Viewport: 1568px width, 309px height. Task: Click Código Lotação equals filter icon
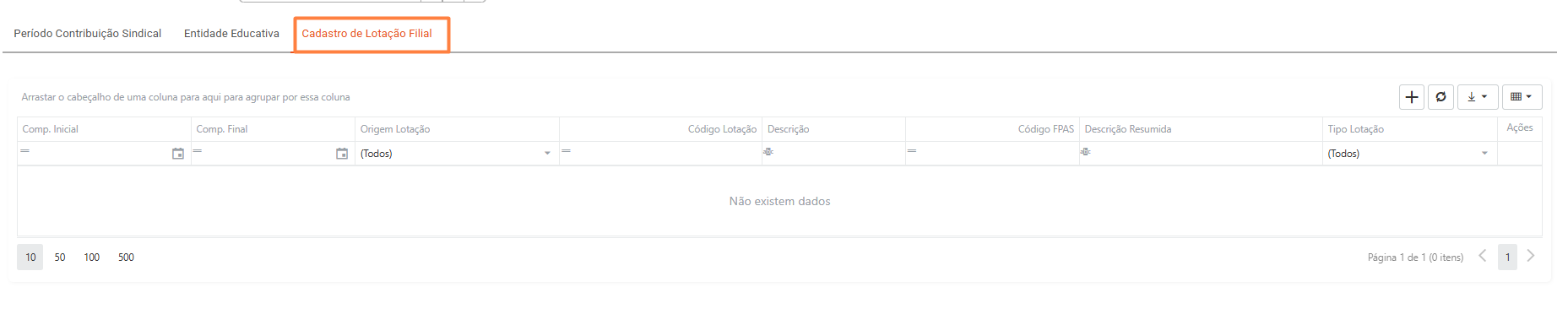[x=567, y=152]
